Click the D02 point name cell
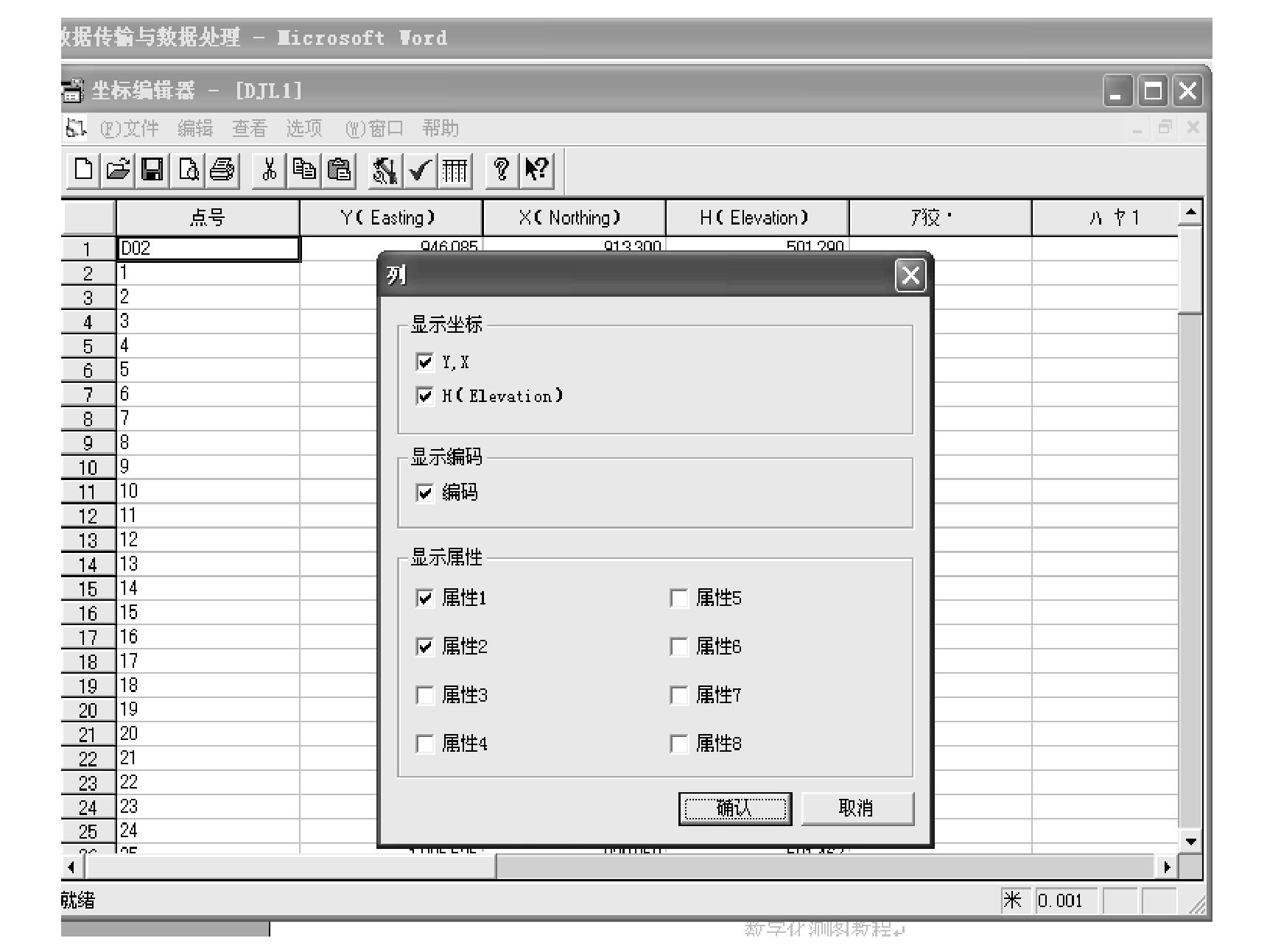 (x=208, y=248)
